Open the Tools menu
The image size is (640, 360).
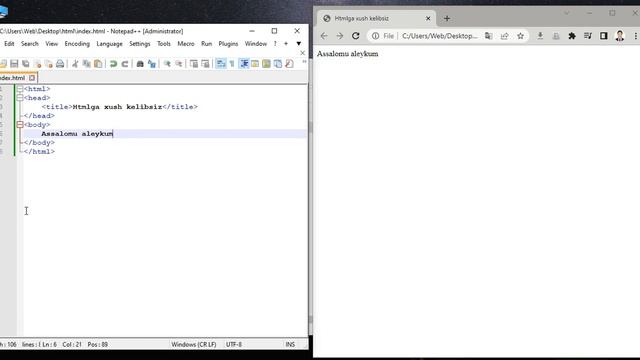point(164,44)
